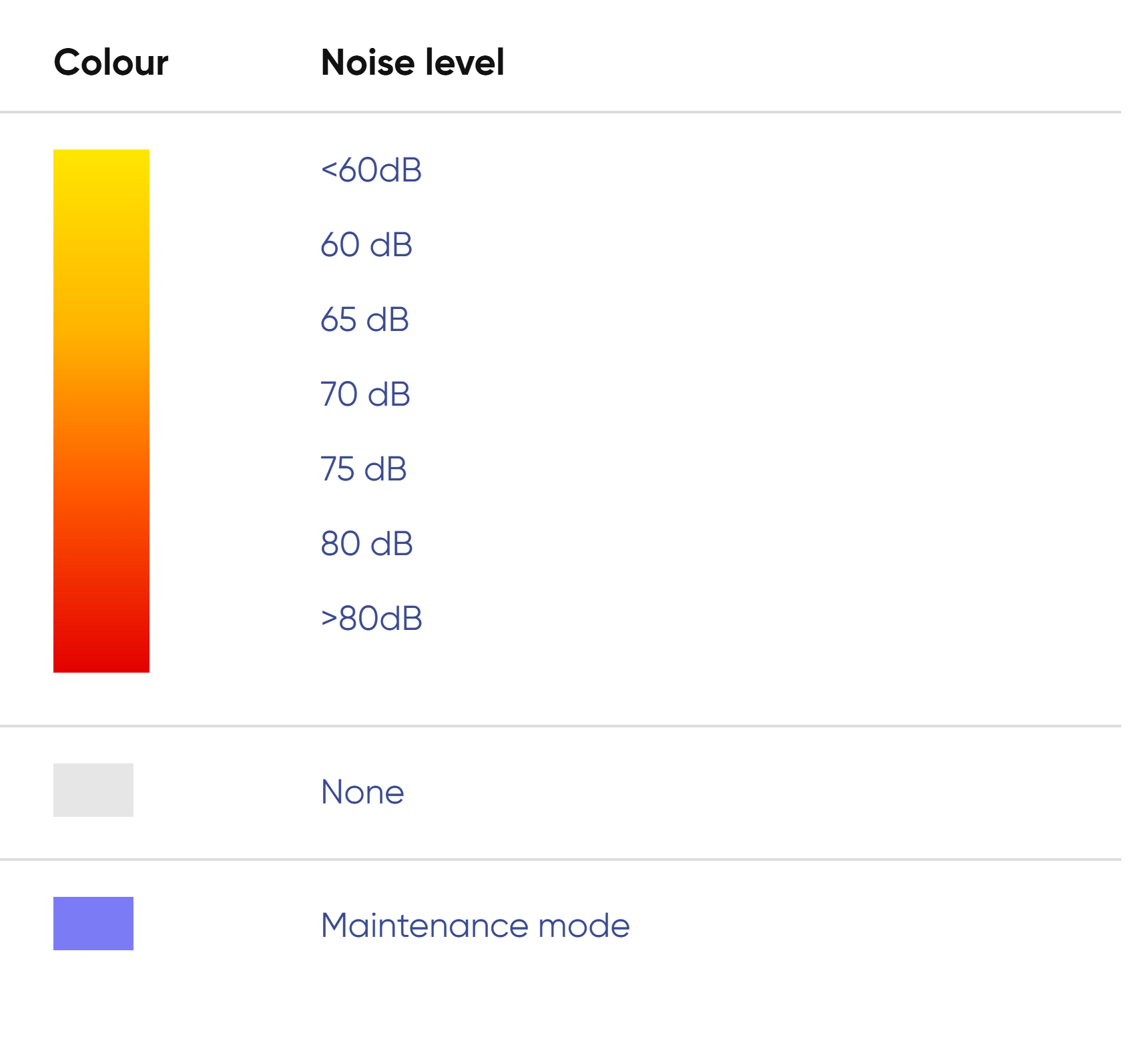Click the divider line above the None row
Image resolution: width=1148 pixels, height=1041 pixels.
[561, 726]
